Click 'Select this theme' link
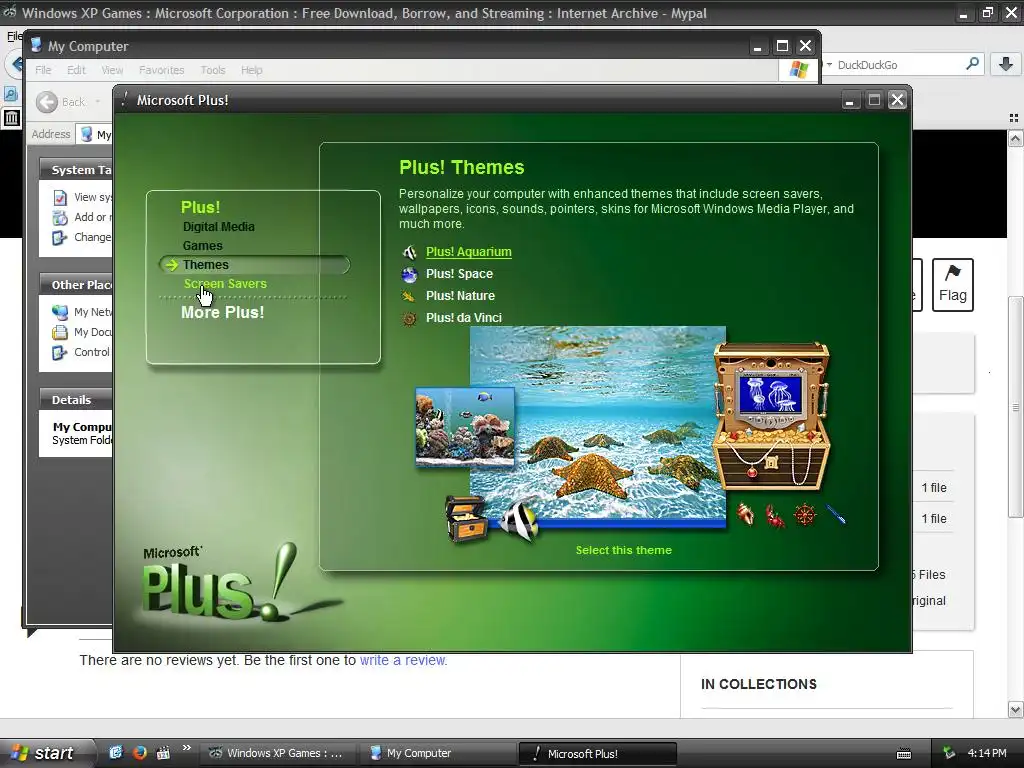This screenshot has width=1024, height=768. point(623,550)
